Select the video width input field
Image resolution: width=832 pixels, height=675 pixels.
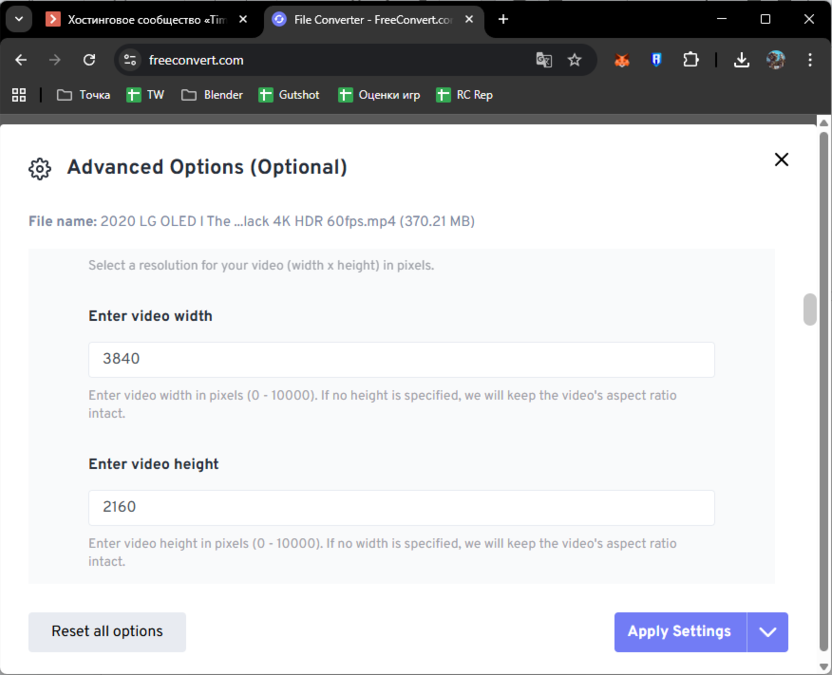[400, 360]
